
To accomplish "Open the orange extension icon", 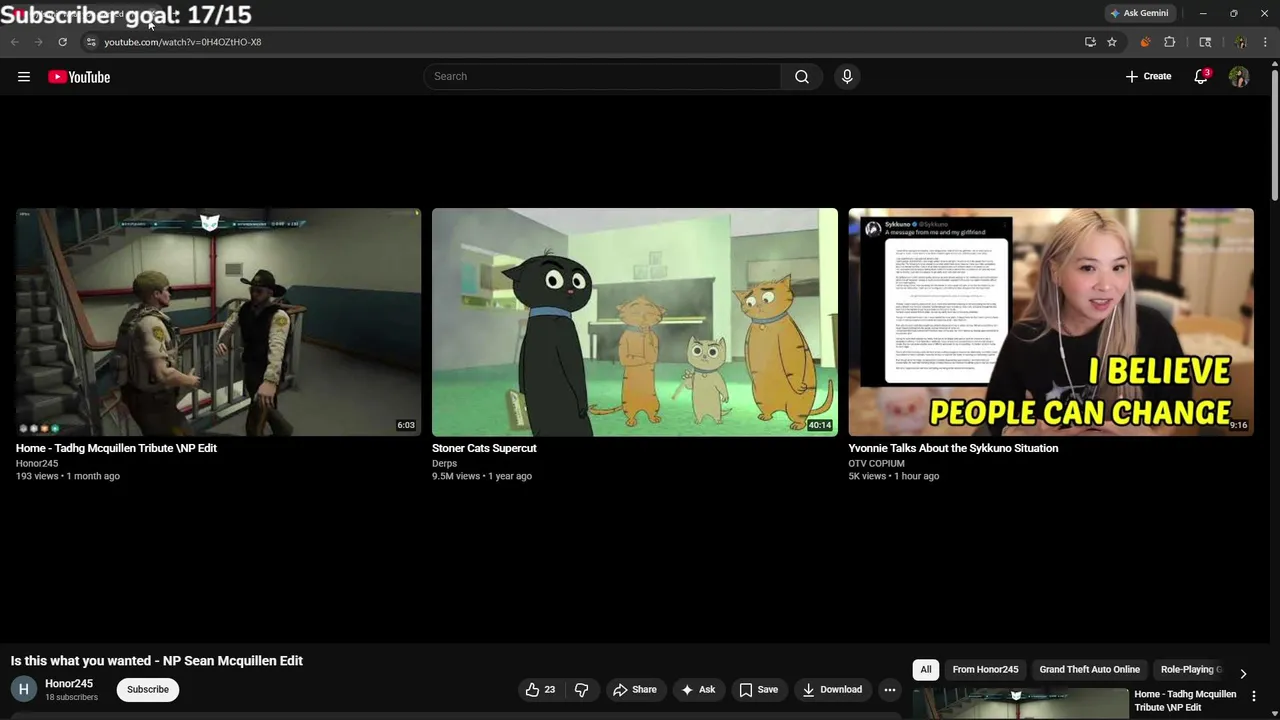I will coord(1145,42).
